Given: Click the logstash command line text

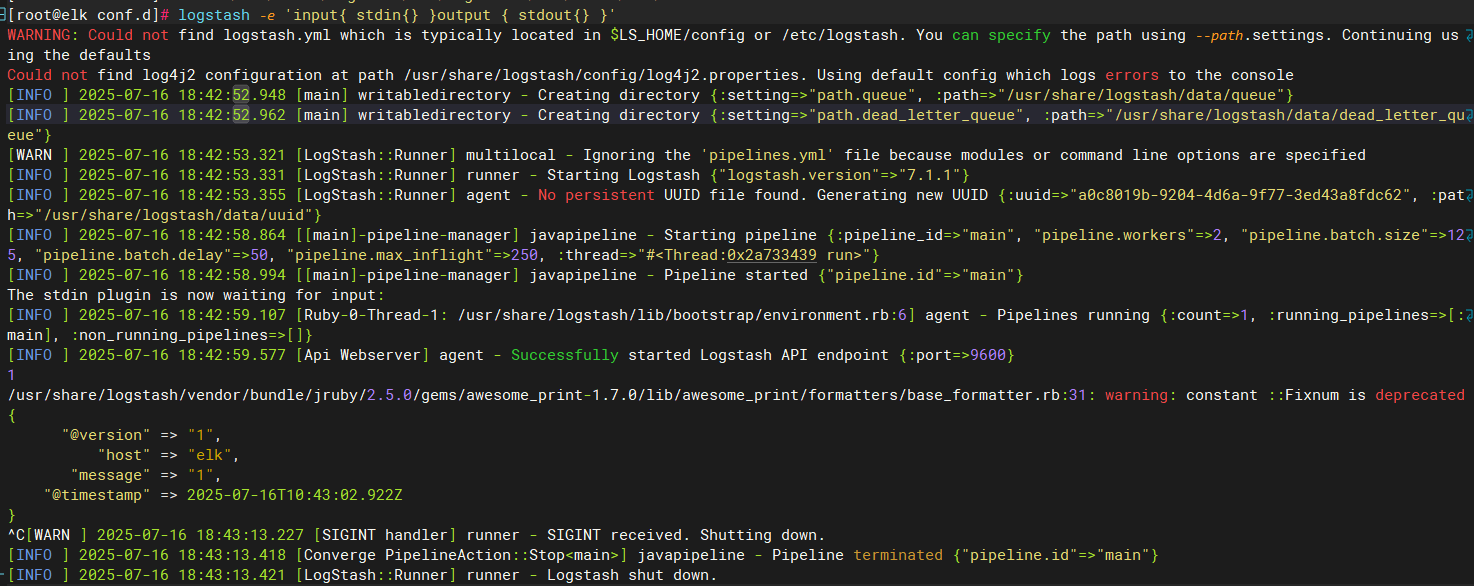Looking at the screenshot, I should 398,15.
